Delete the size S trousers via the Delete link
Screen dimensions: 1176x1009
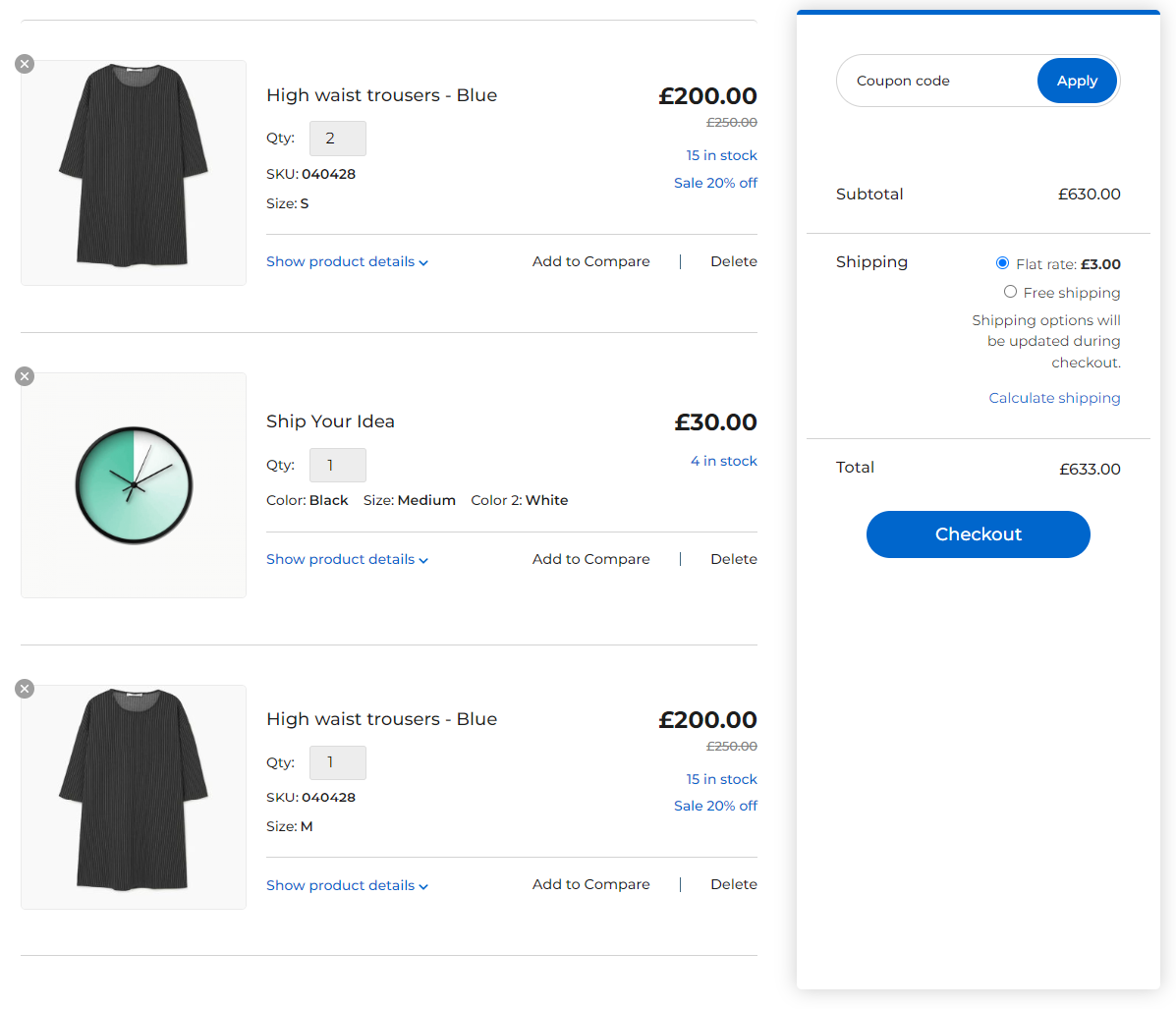tap(733, 261)
